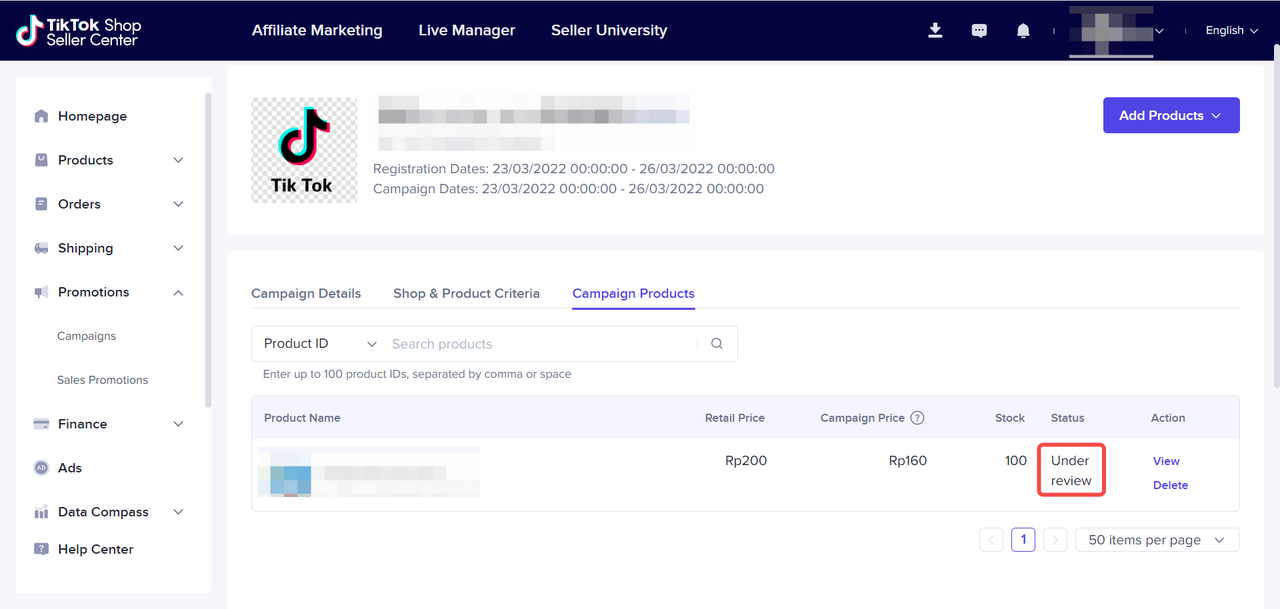Open the English language selector
Screen dimensions: 1280x609
point(1231,31)
